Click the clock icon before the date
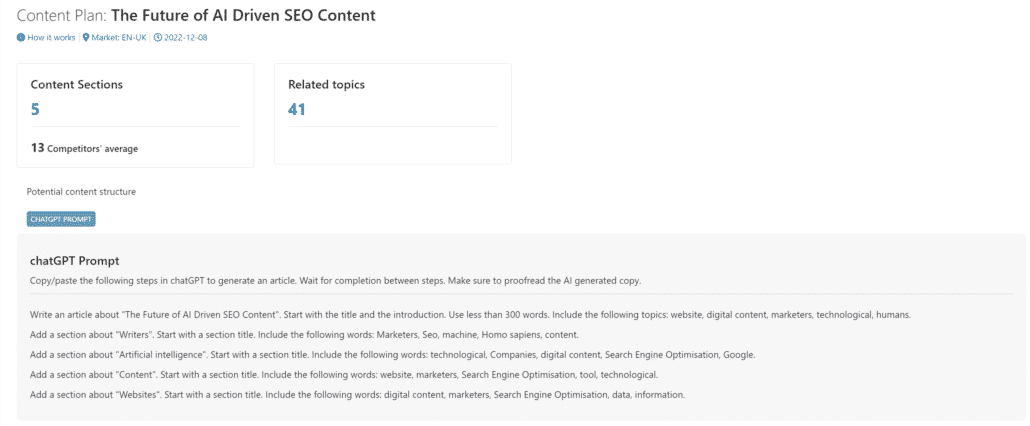Viewport: 1030px width, 426px height. tap(157, 37)
